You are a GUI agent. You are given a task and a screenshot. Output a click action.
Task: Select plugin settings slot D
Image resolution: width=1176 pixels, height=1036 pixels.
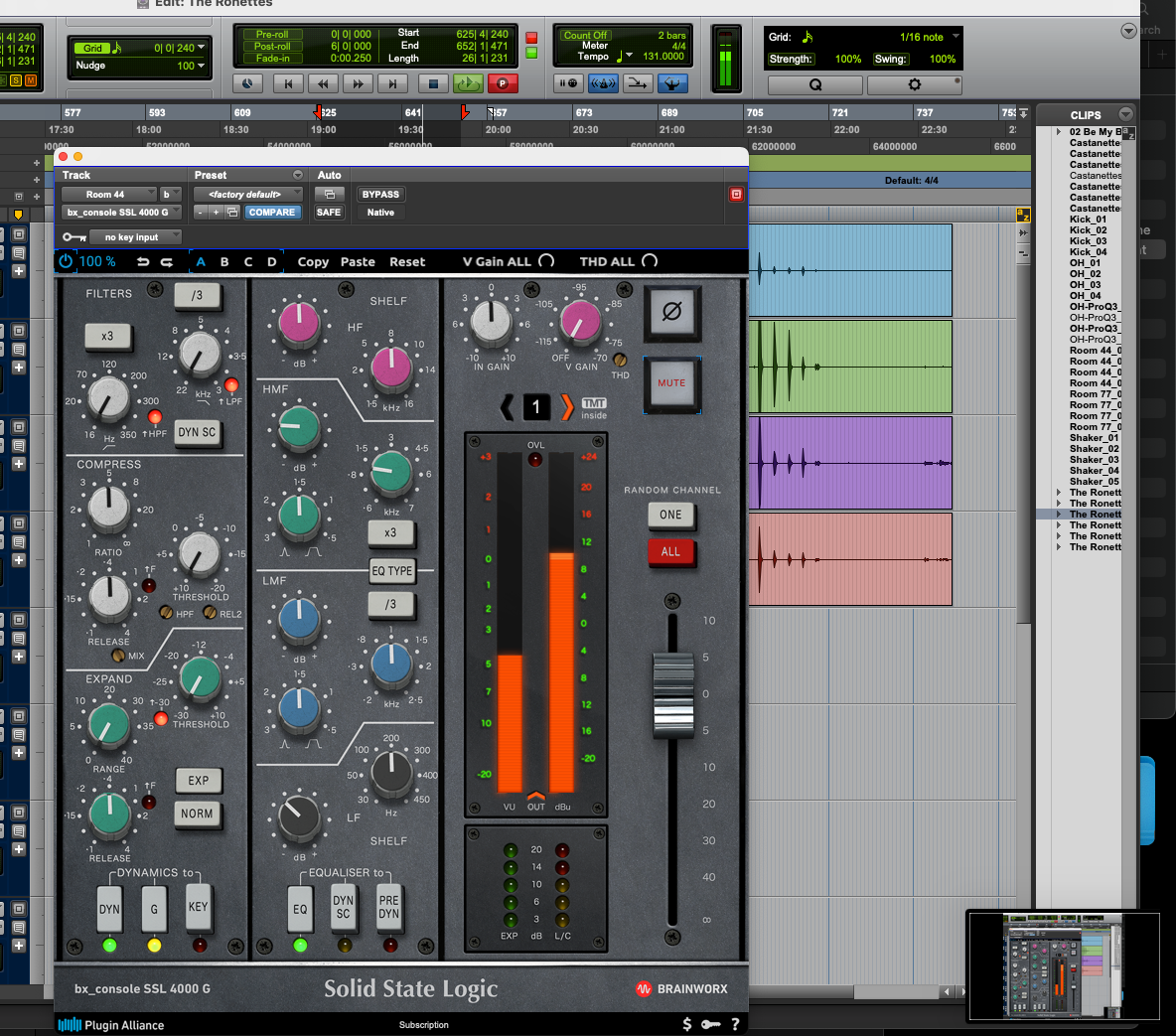tap(272, 262)
